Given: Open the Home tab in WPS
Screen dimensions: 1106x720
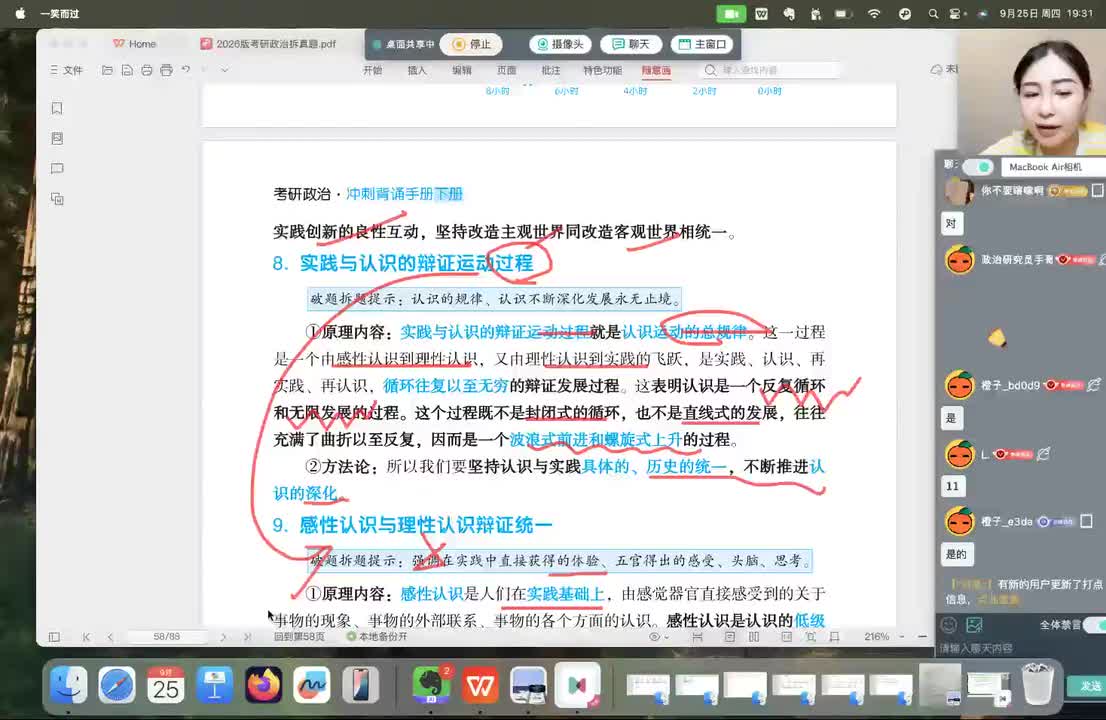Looking at the screenshot, I should pyautogui.click(x=134, y=44).
